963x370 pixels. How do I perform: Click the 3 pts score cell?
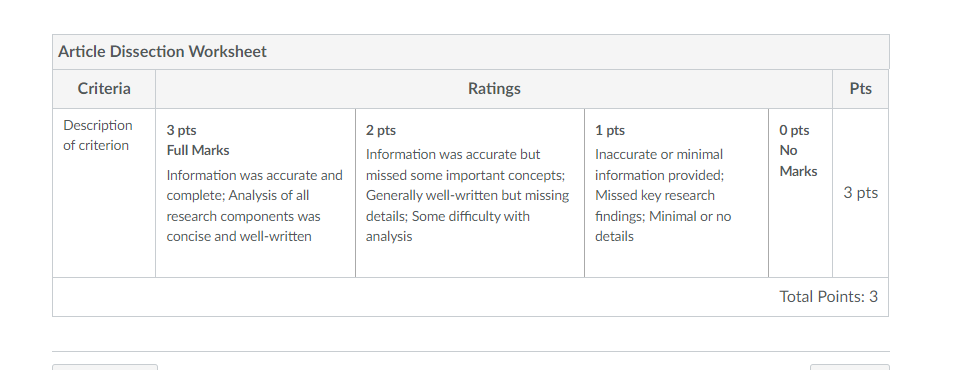(x=860, y=193)
